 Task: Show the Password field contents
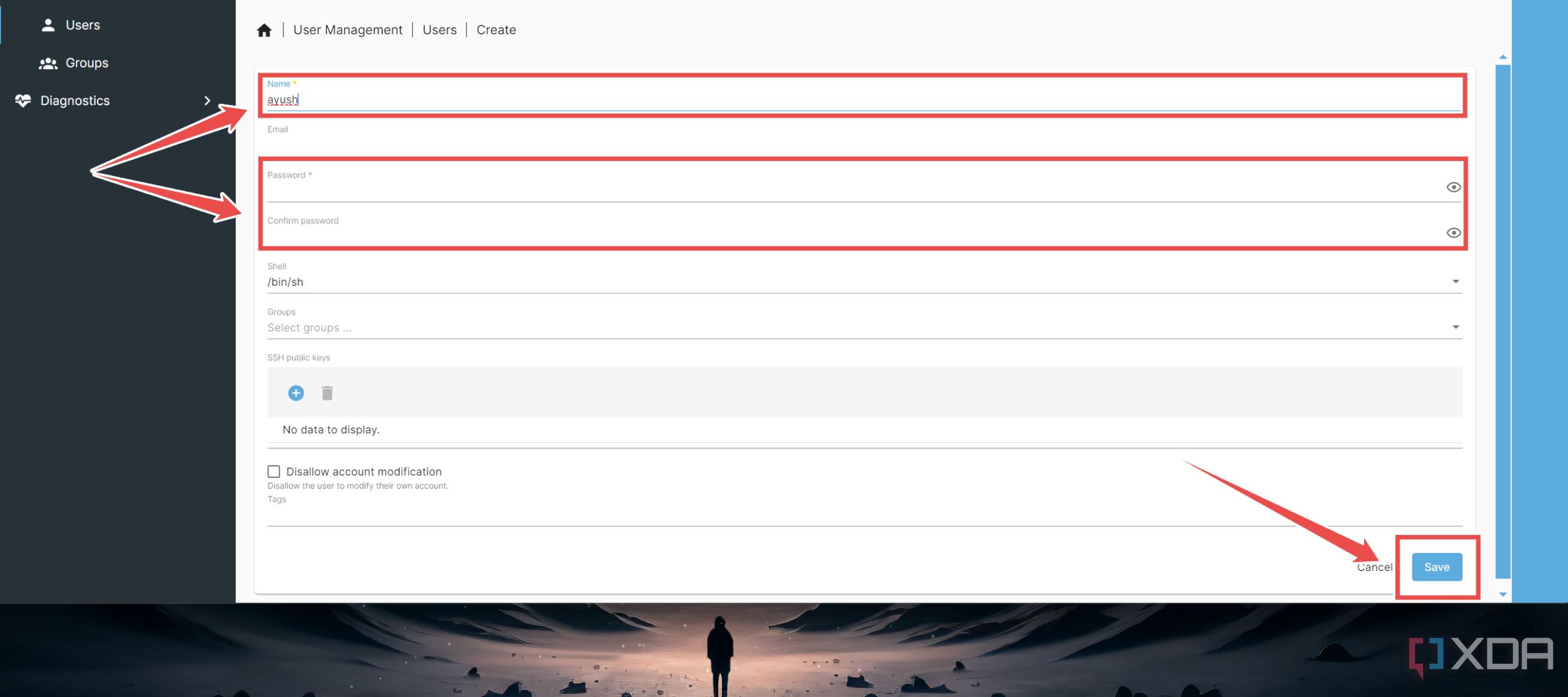[x=1454, y=188]
